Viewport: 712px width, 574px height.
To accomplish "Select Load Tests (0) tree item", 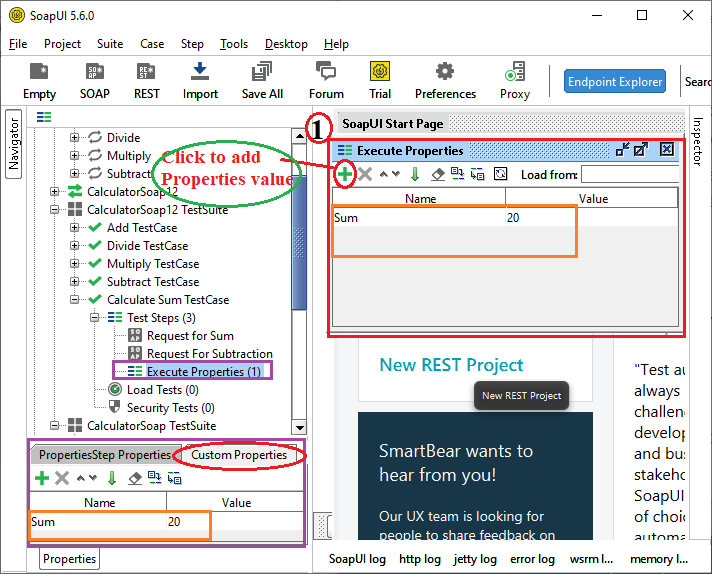I will pyautogui.click(x=163, y=390).
